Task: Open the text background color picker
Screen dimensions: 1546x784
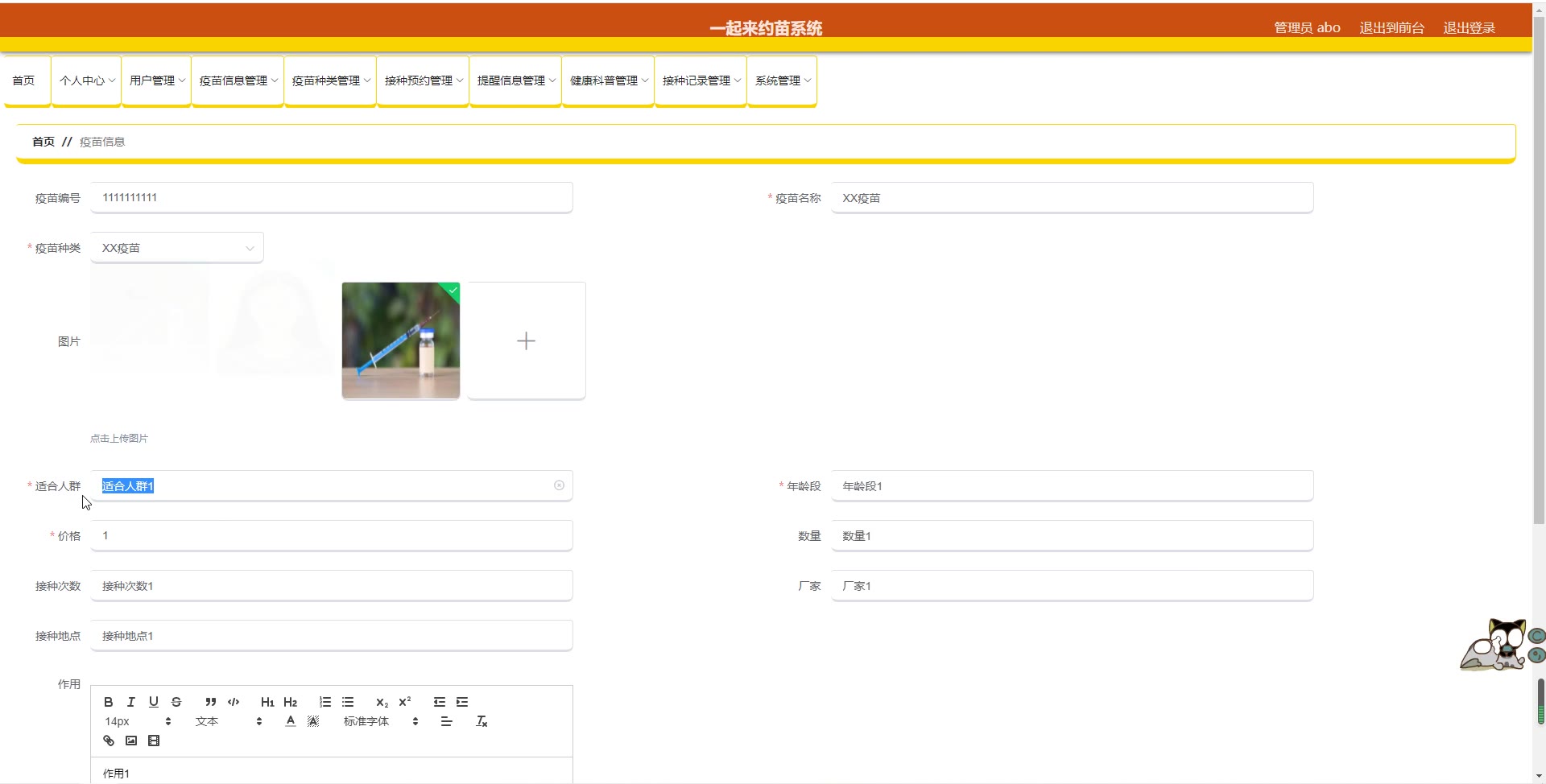Action: (x=313, y=721)
